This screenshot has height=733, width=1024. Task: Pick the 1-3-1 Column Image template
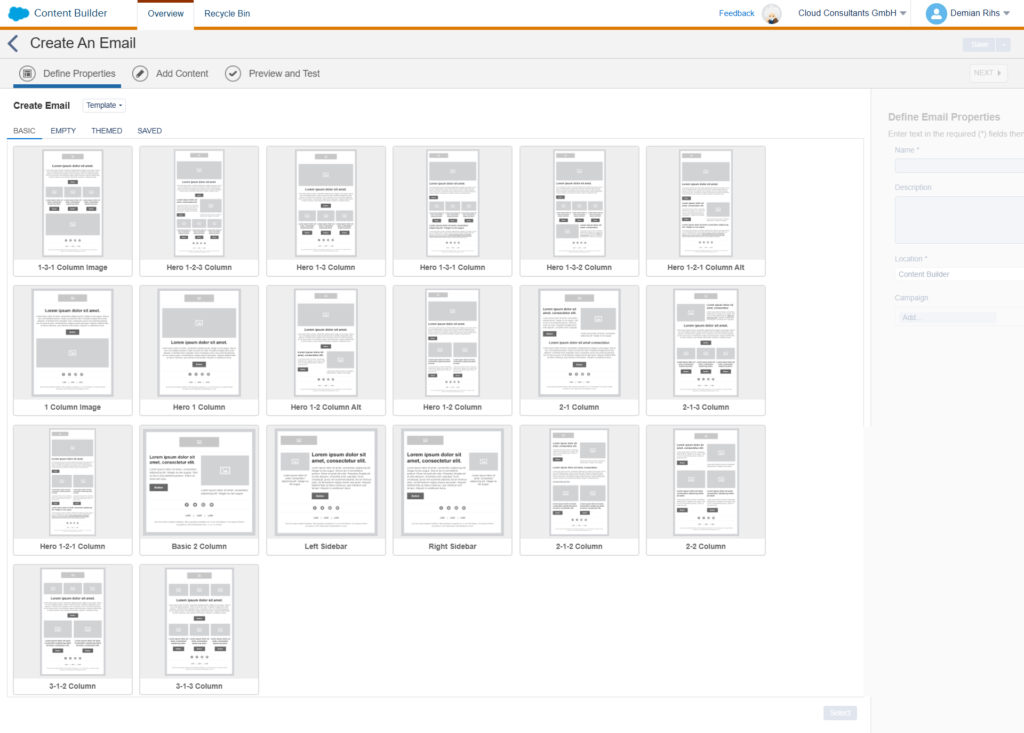(72, 204)
